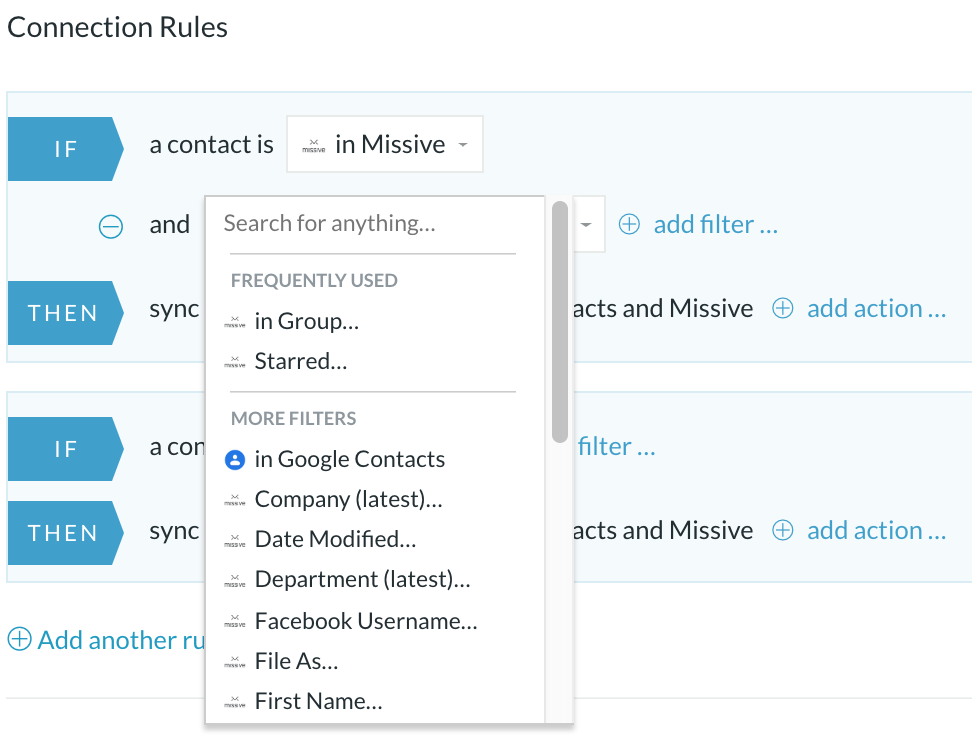Click the first rule's THEN label

point(65,313)
